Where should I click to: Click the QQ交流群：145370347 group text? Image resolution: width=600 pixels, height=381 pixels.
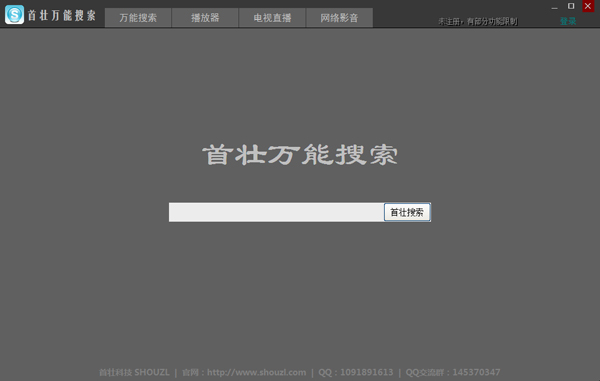(453, 372)
